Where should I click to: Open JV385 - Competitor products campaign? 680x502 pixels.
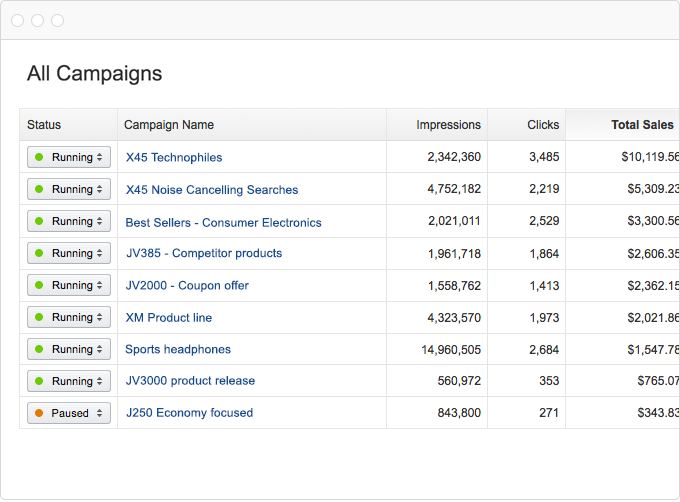tap(204, 253)
